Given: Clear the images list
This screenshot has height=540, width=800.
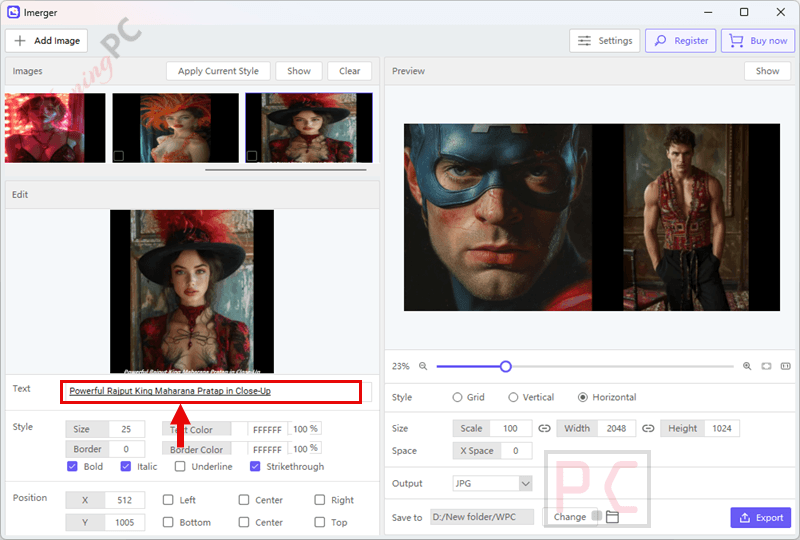Looking at the screenshot, I should [x=349, y=71].
